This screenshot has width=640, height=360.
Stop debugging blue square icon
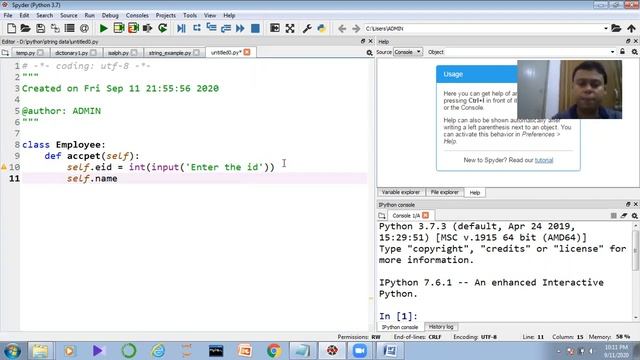tap(255, 28)
